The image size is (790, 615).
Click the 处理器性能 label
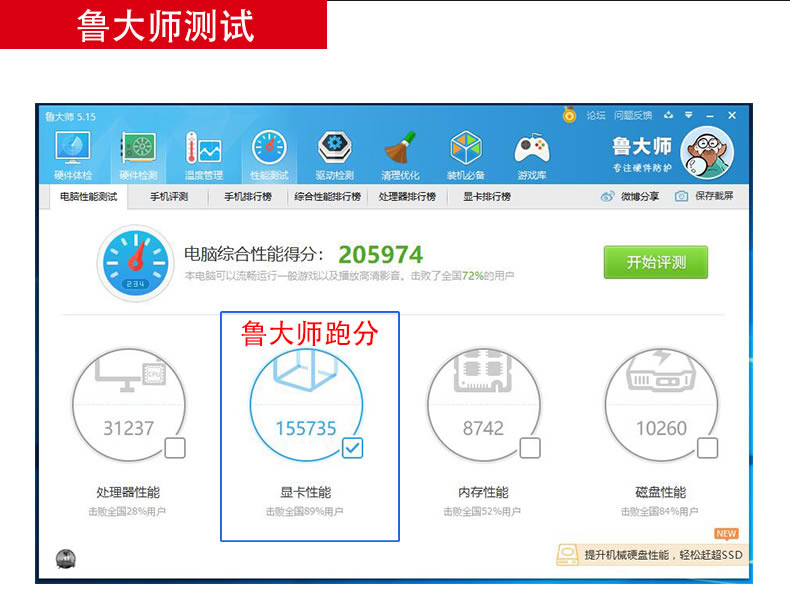(x=128, y=492)
